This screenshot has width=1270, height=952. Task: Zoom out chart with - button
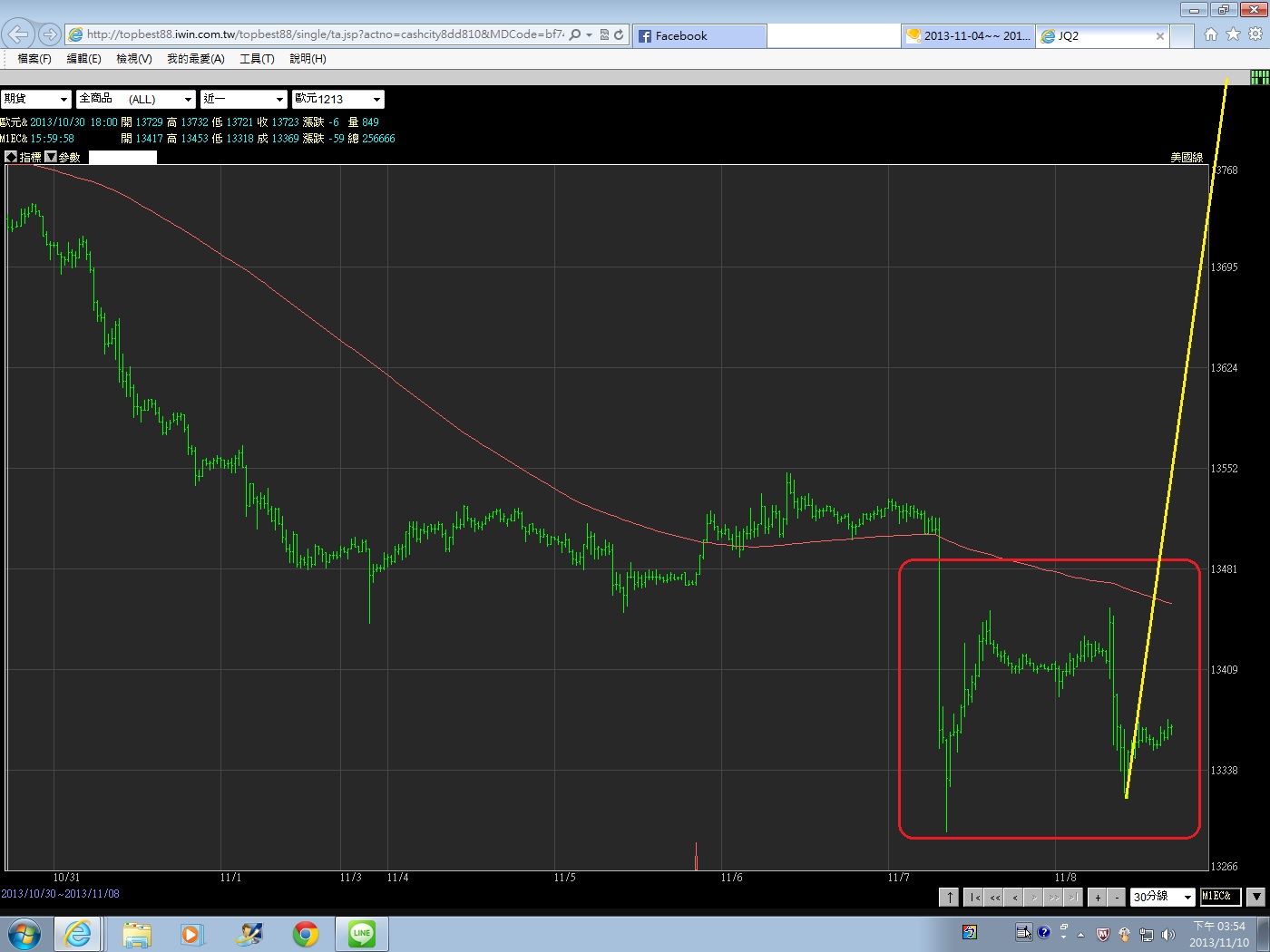[x=1118, y=897]
